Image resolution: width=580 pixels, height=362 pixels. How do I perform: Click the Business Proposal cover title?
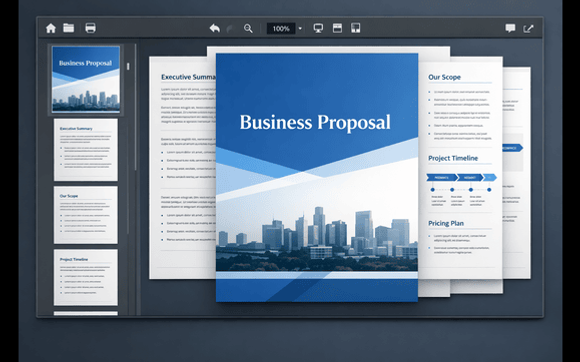click(x=315, y=122)
